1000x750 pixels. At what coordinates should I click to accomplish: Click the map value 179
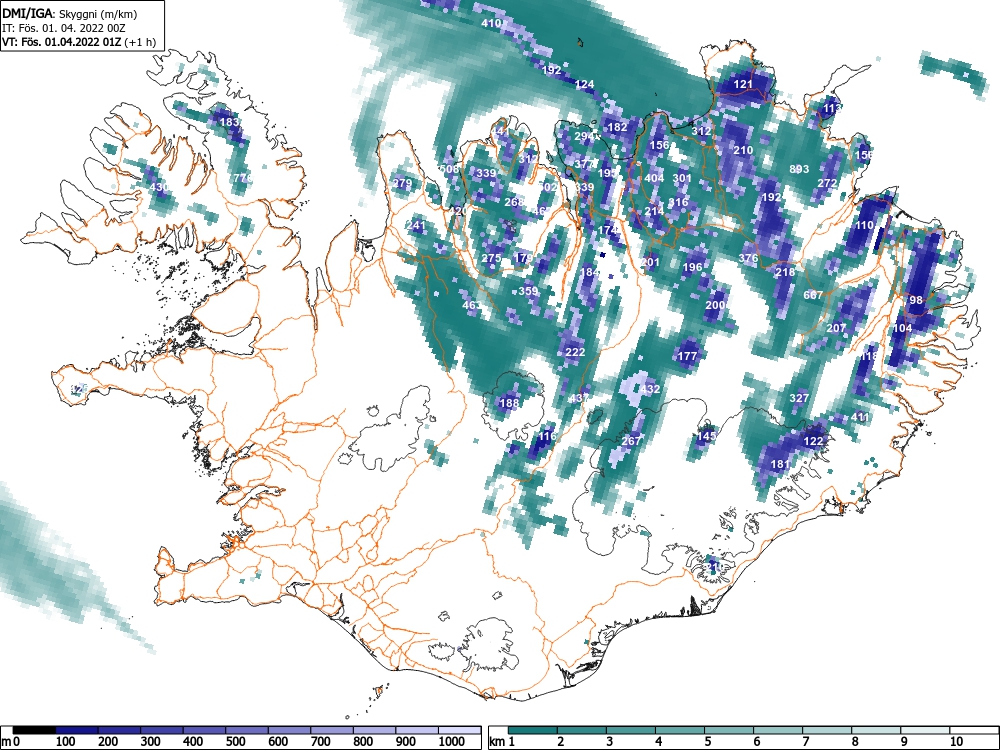523,258
